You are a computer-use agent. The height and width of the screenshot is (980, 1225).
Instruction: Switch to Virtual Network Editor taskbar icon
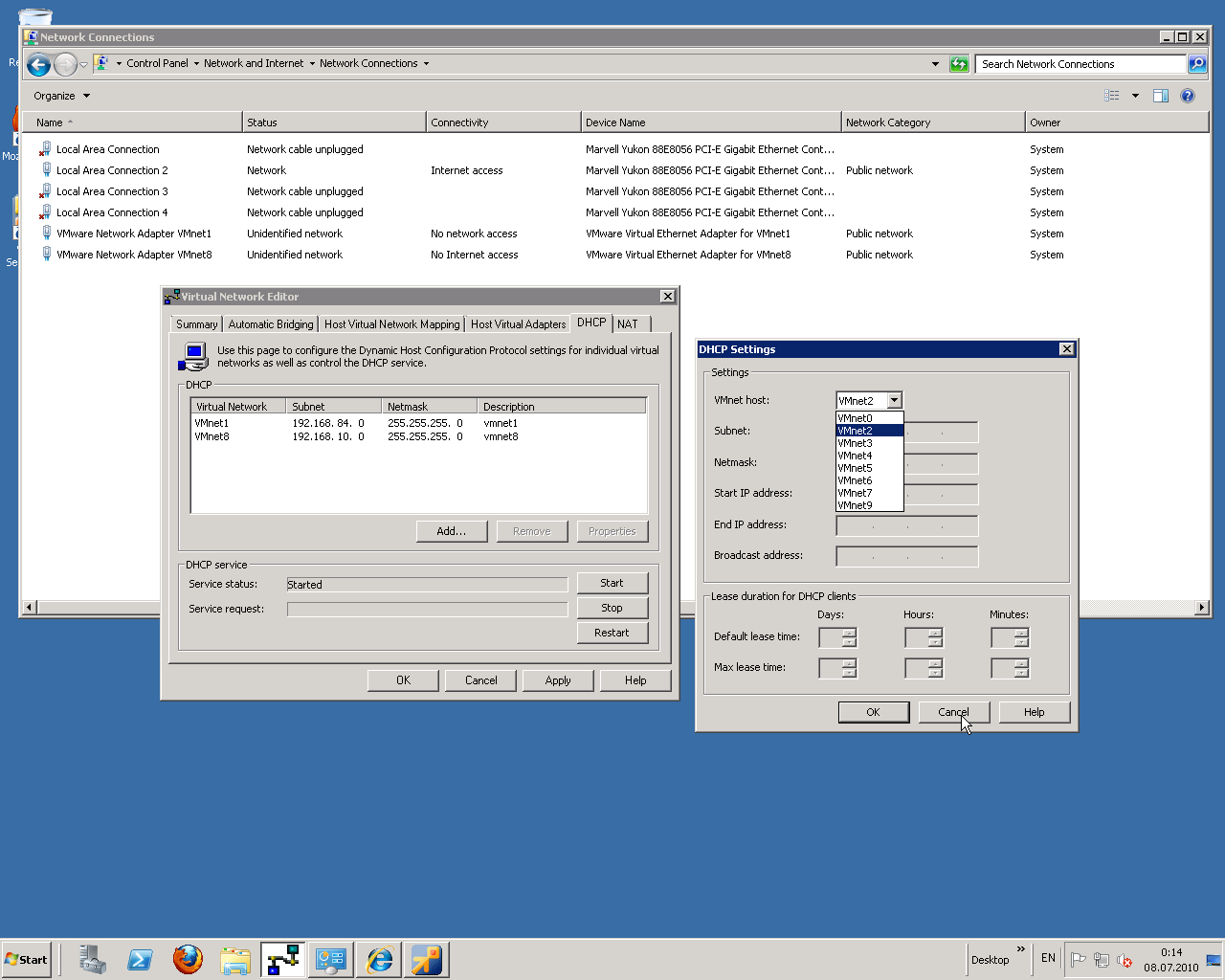(283, 959)
